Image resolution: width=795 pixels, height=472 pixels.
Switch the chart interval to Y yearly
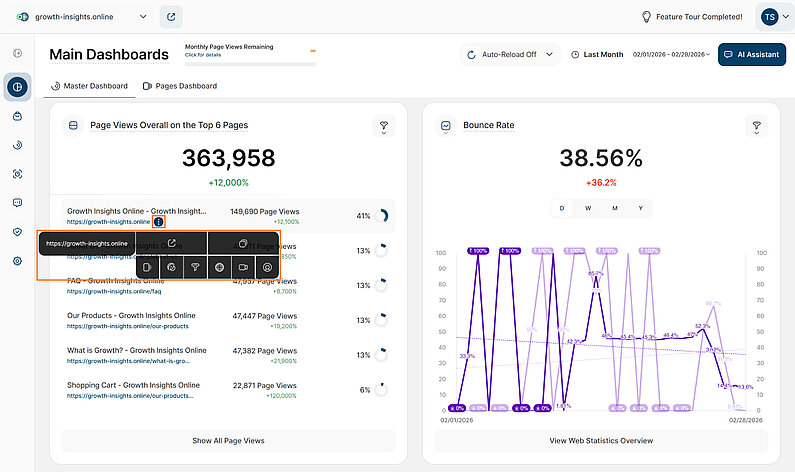640,208
